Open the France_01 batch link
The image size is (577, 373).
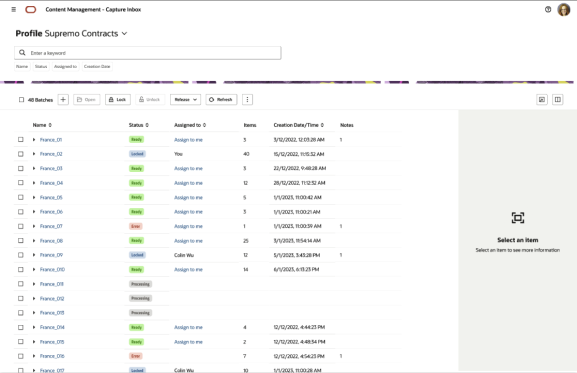(51, 140)
